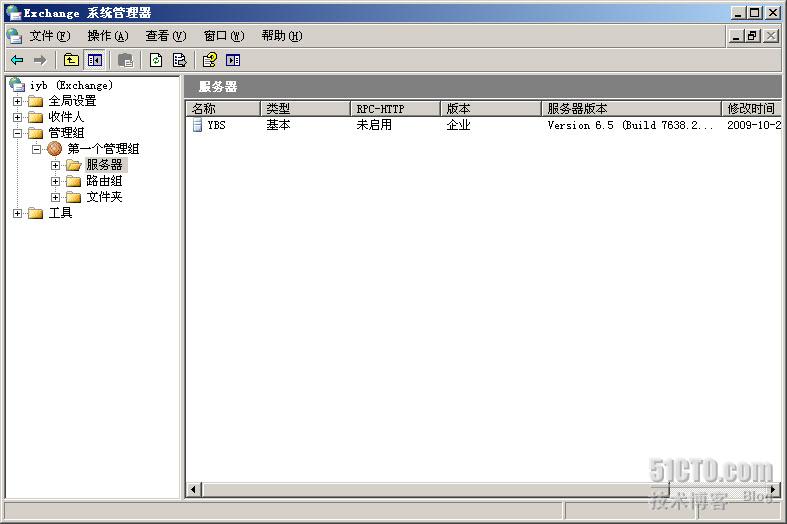This screenshot has width=787, height=524.
Task: Expand the 全局设置 tree node
Action: pos(18,101)
